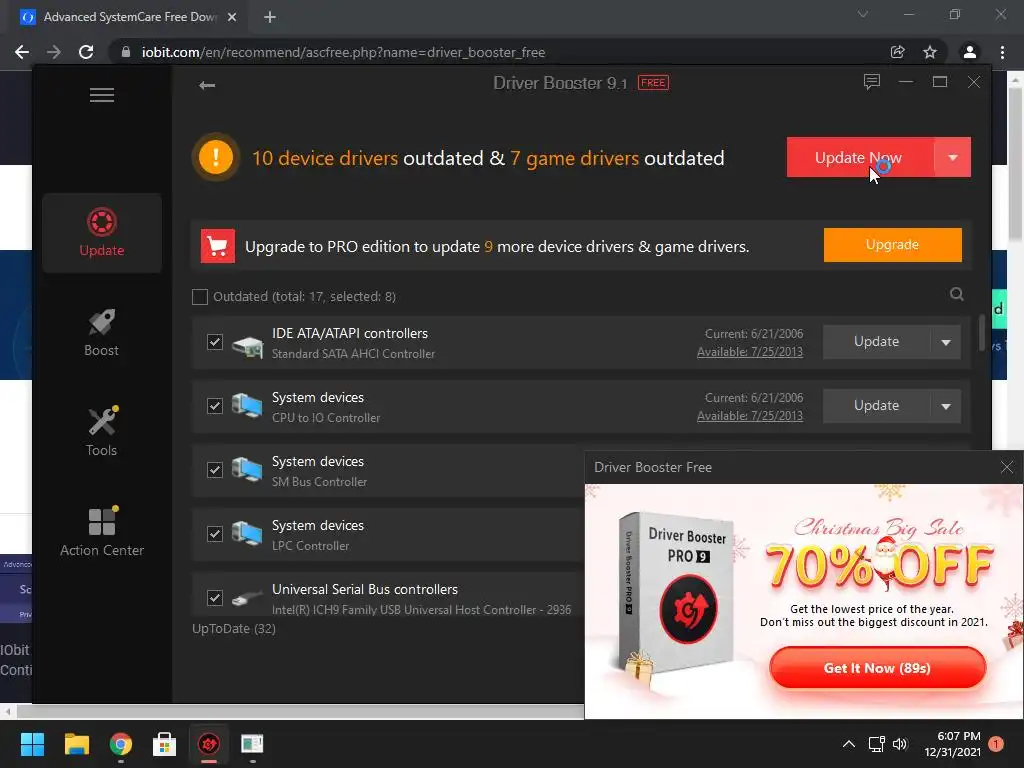Open the Boost section in the sidebar

(102, 332)
